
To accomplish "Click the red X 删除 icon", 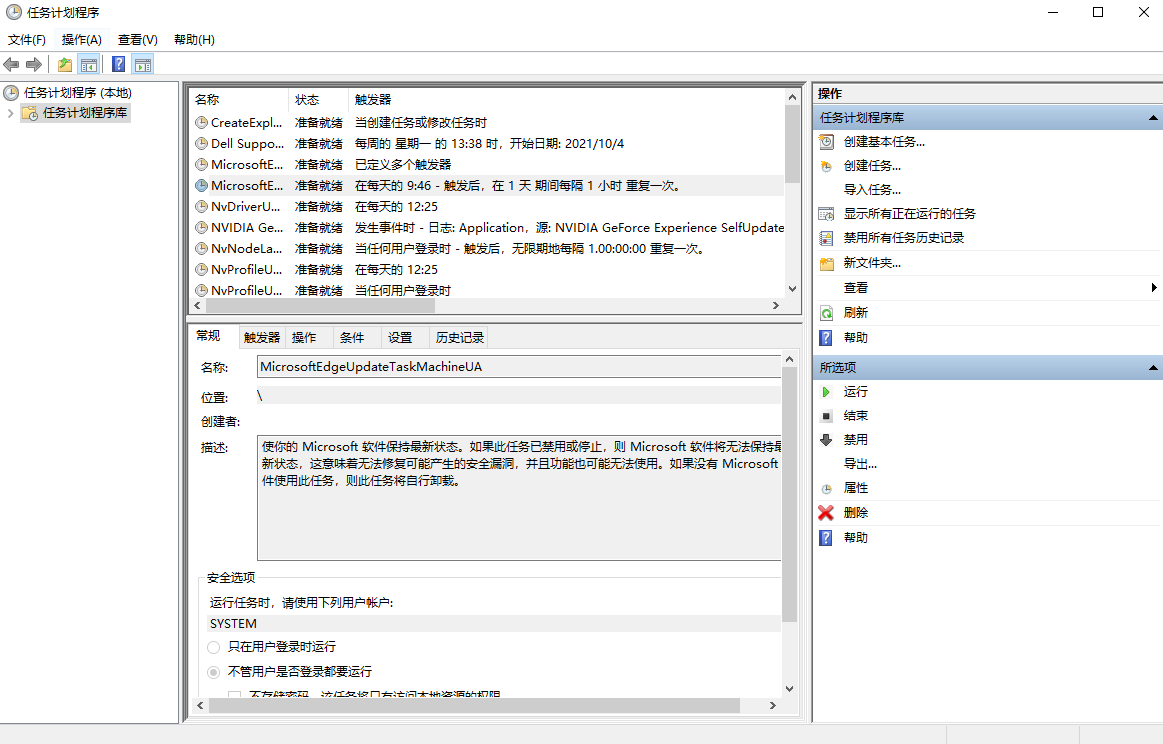I will 826,513.
